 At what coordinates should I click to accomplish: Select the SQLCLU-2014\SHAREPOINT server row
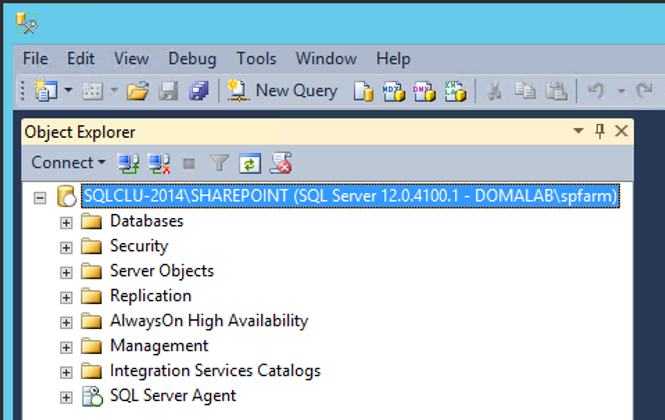[x=350, y=196]
